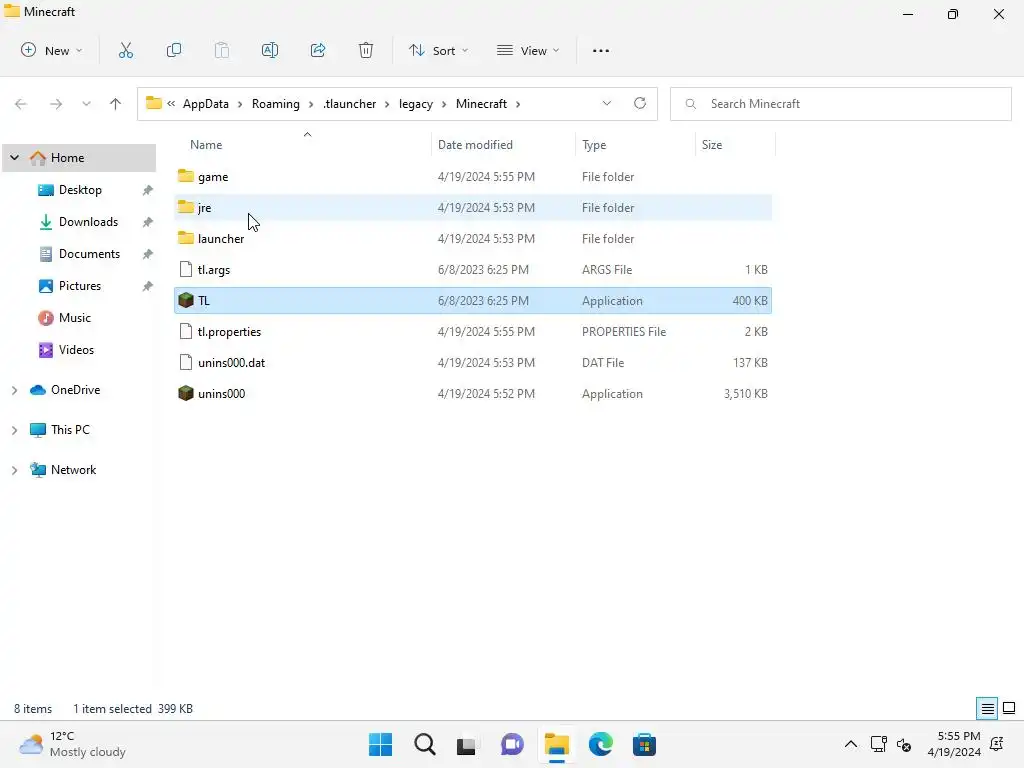Image resolution: width=1024 pixels, height=768 pixels.
Task: Click the Share icon in toolbar
Action: point(318,50)
